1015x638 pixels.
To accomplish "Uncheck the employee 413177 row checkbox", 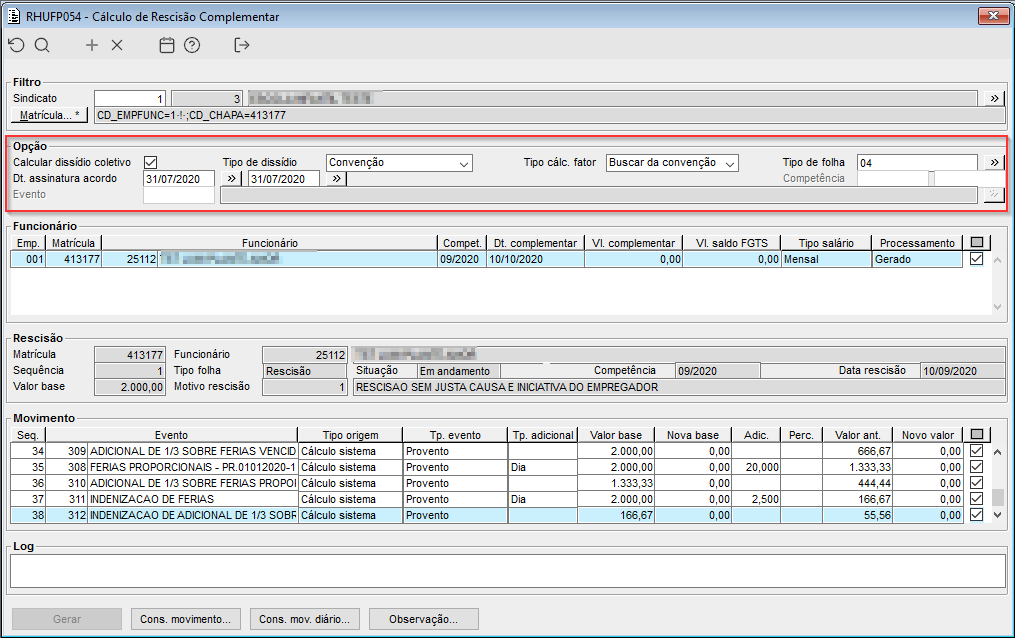I will pos(977,259).
